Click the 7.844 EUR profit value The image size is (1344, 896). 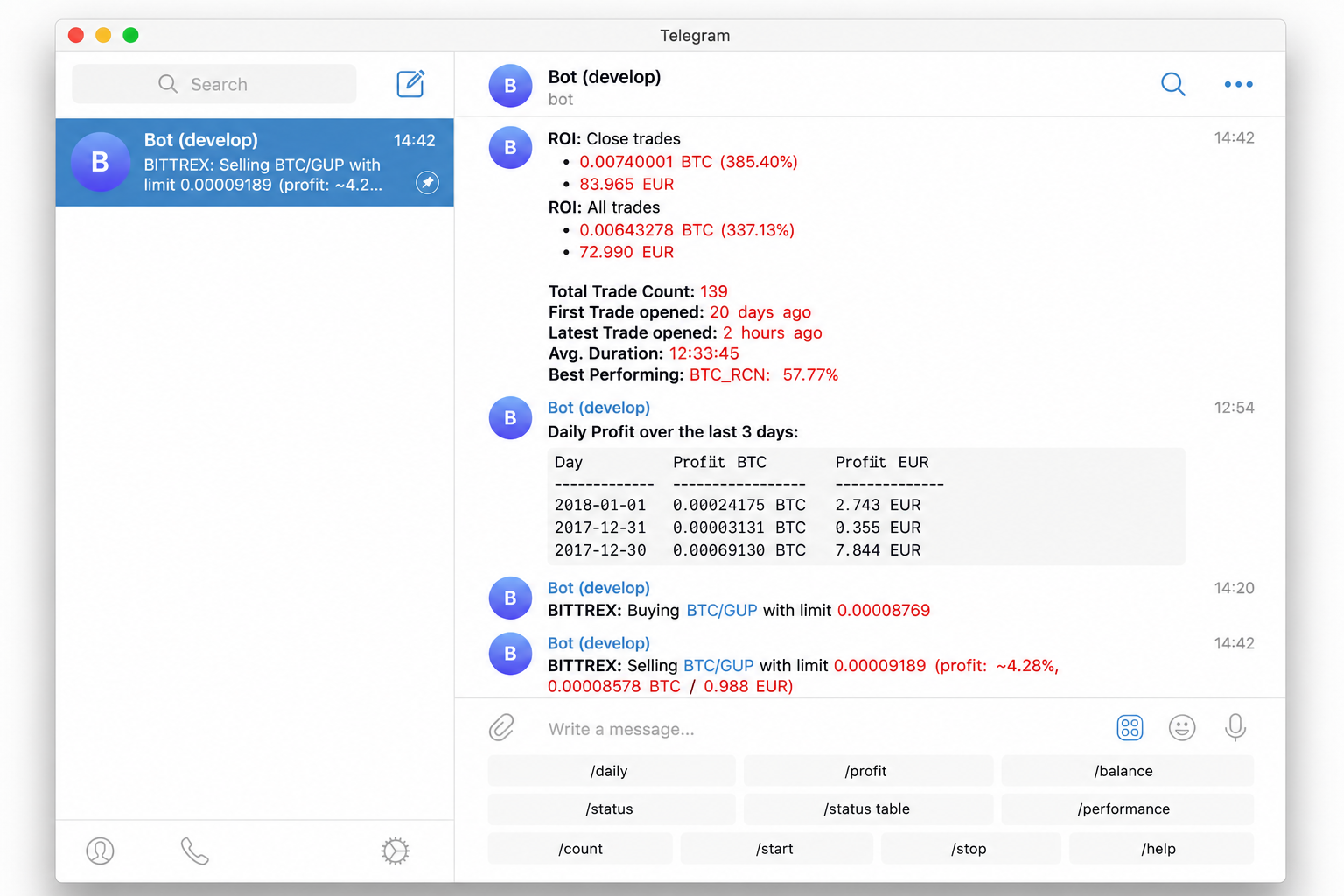(878, 550)
